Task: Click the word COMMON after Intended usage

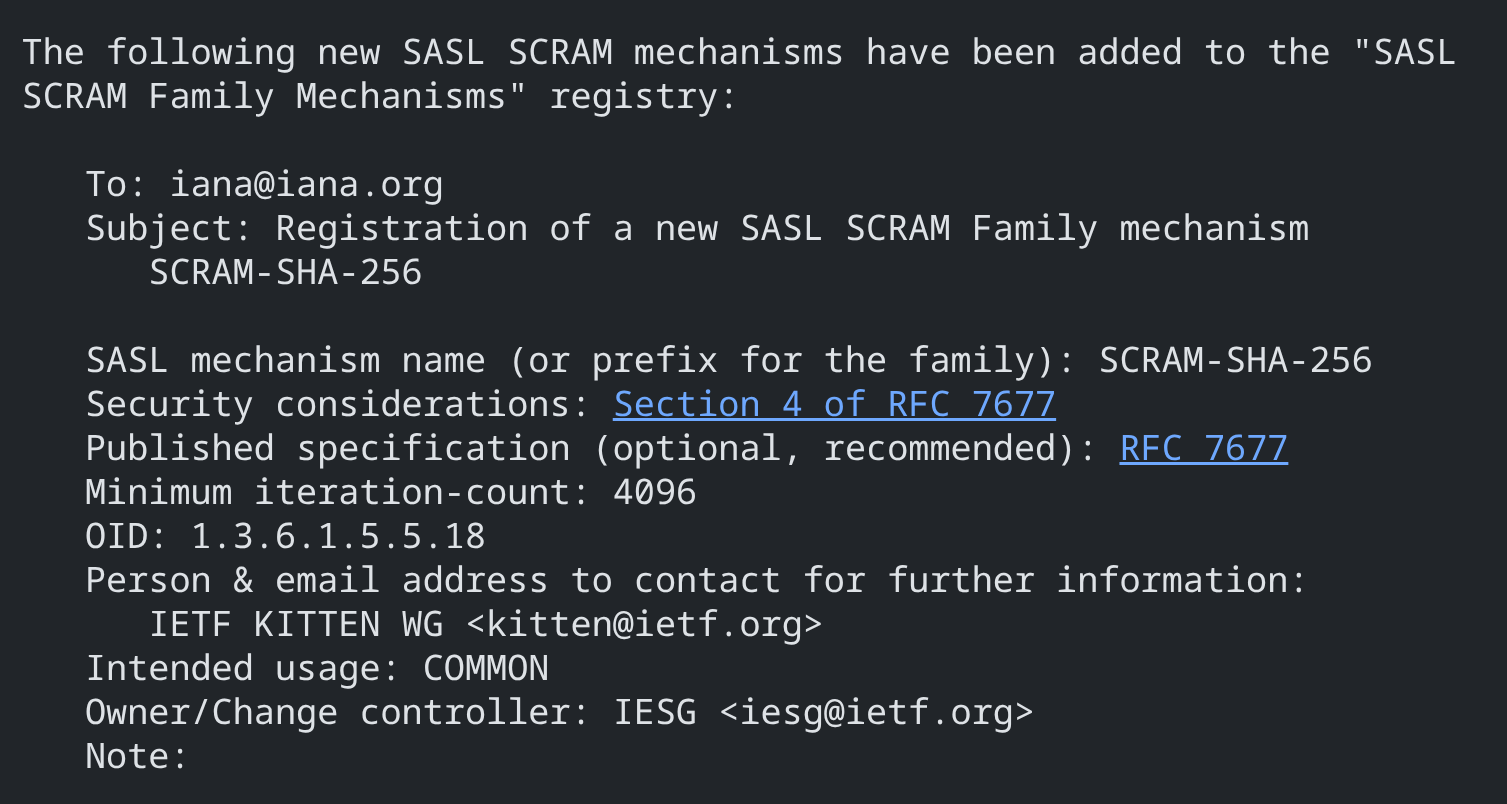Action: (x=486, y=668)
